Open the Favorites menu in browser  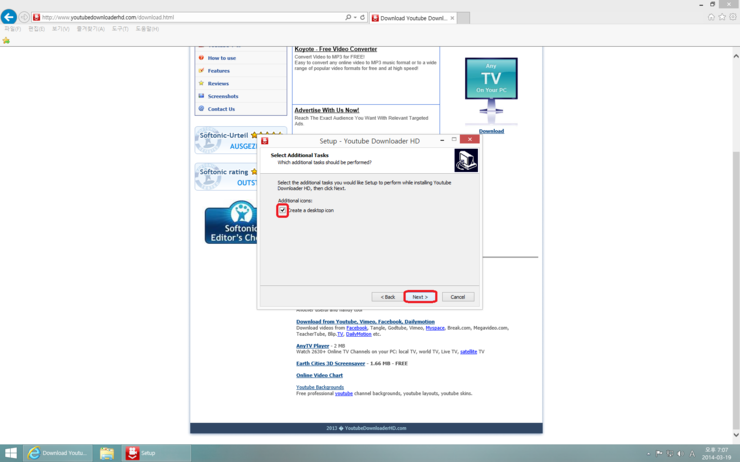pyautogui.click(x=91, y=29)
